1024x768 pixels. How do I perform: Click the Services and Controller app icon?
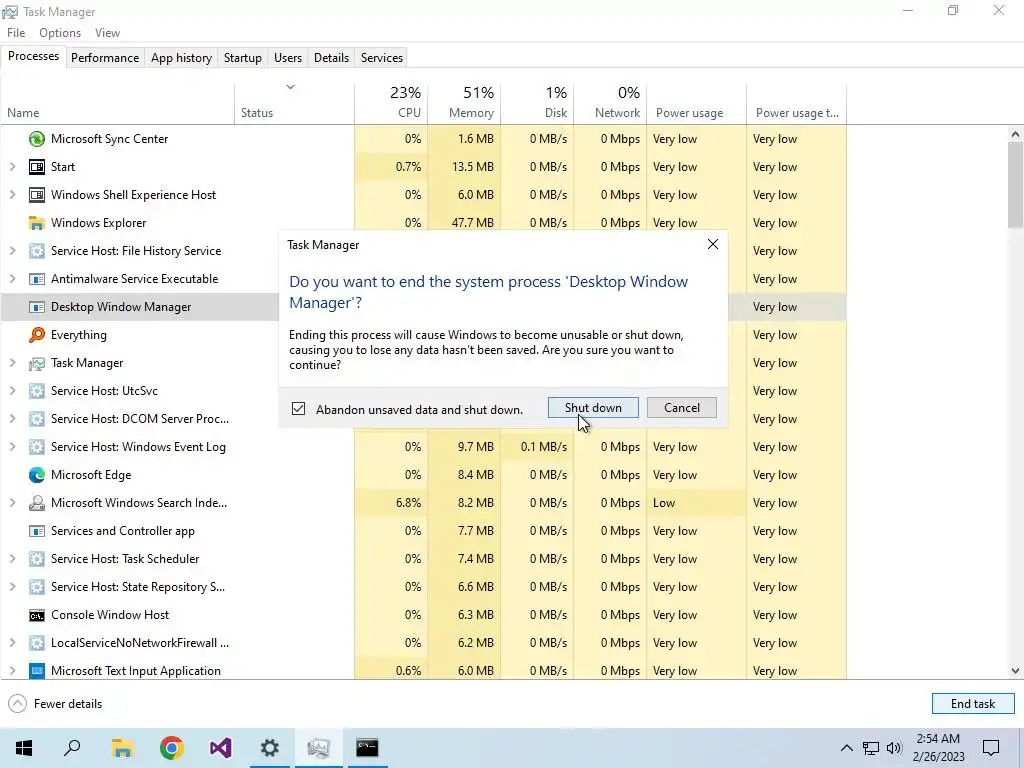[37, 531]
